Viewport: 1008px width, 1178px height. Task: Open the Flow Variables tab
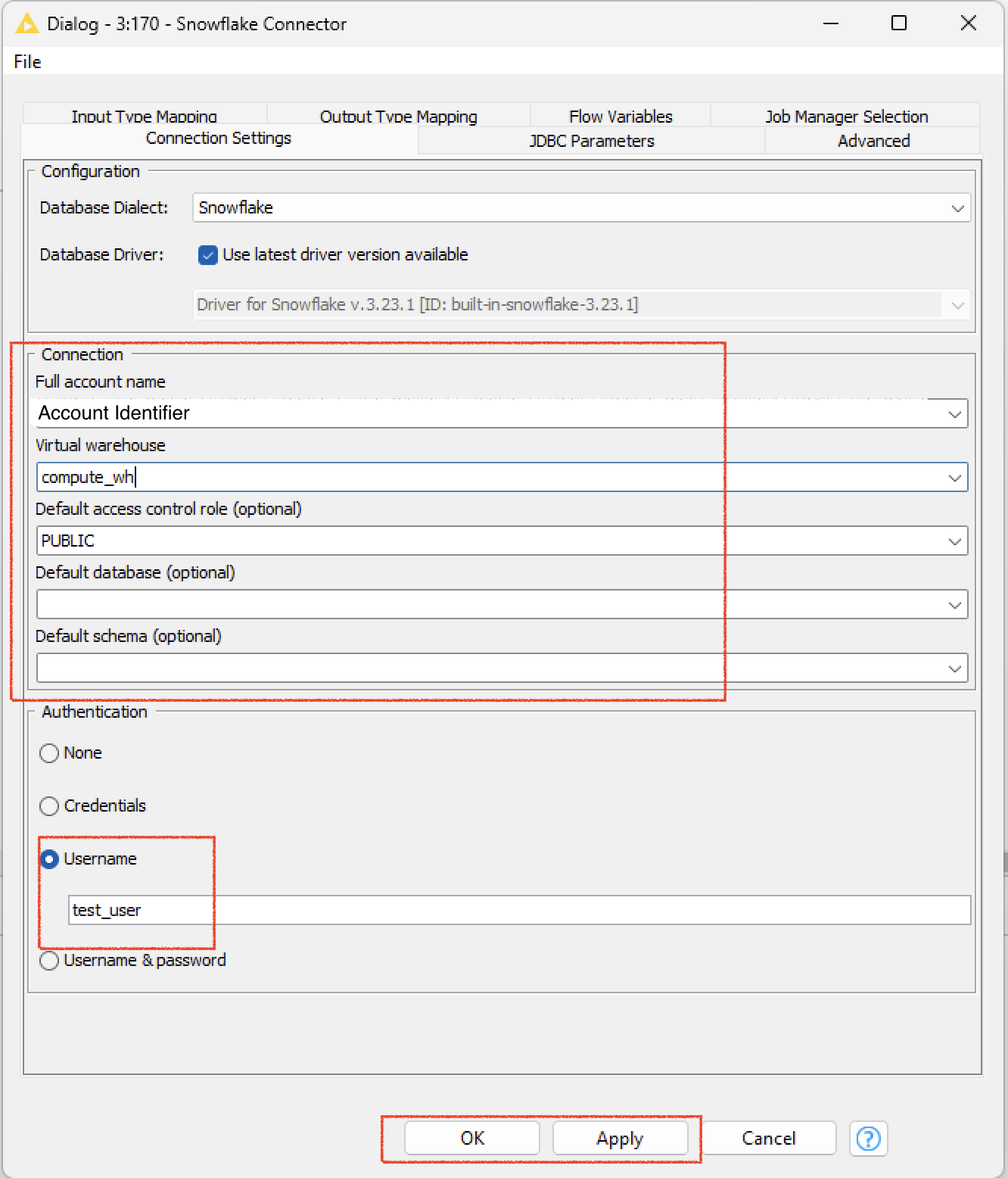[620, 115]
